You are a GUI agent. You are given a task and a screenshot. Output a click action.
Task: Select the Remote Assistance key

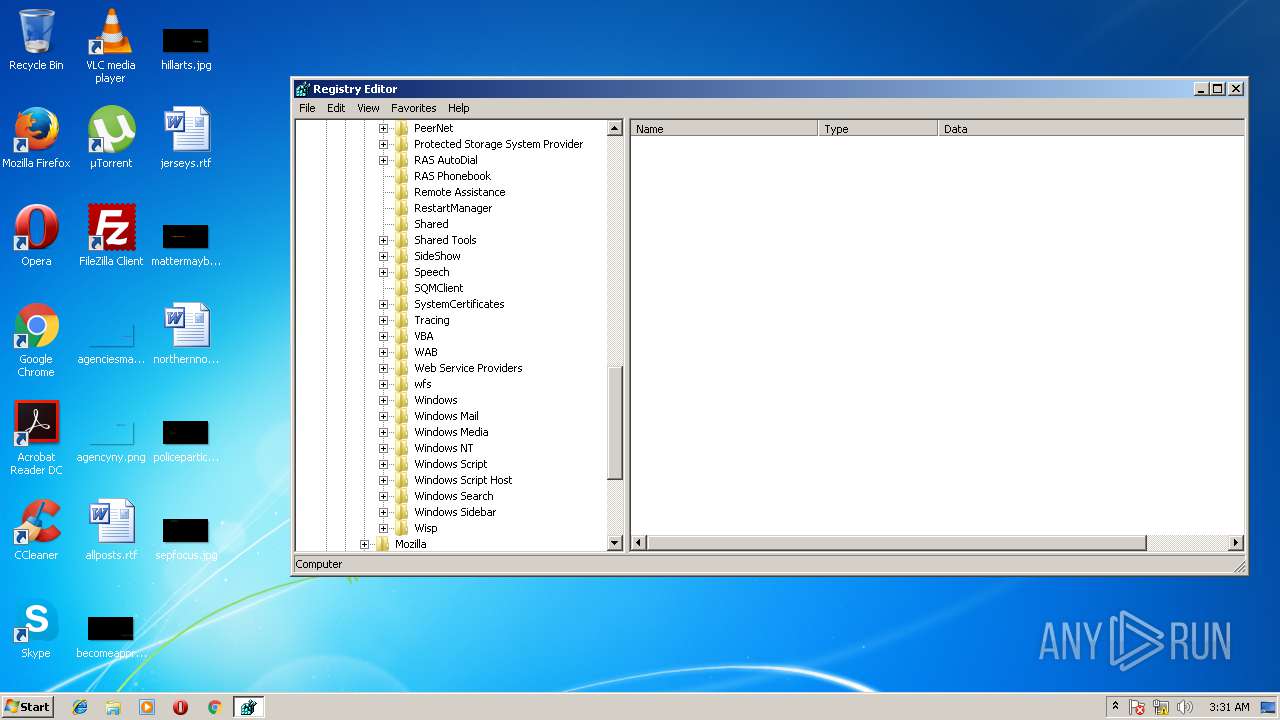[459, 192]
